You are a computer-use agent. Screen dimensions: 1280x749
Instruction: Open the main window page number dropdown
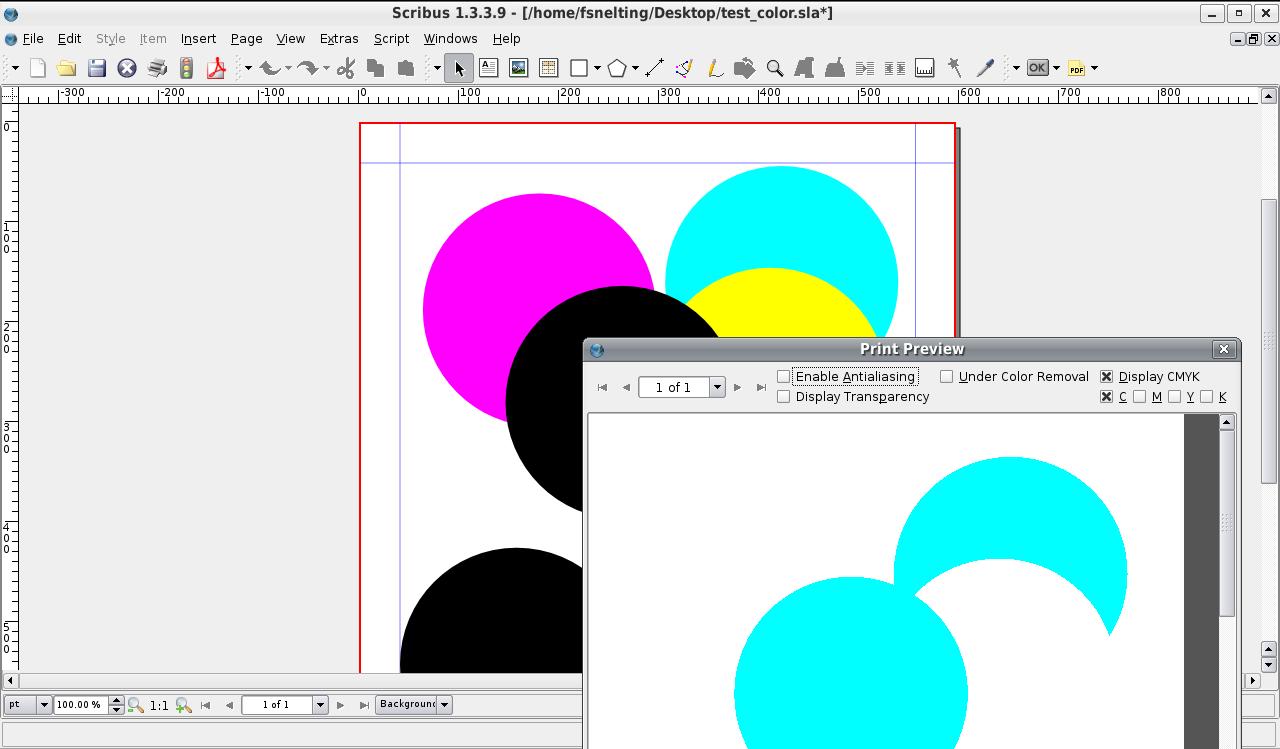point(320,705)
